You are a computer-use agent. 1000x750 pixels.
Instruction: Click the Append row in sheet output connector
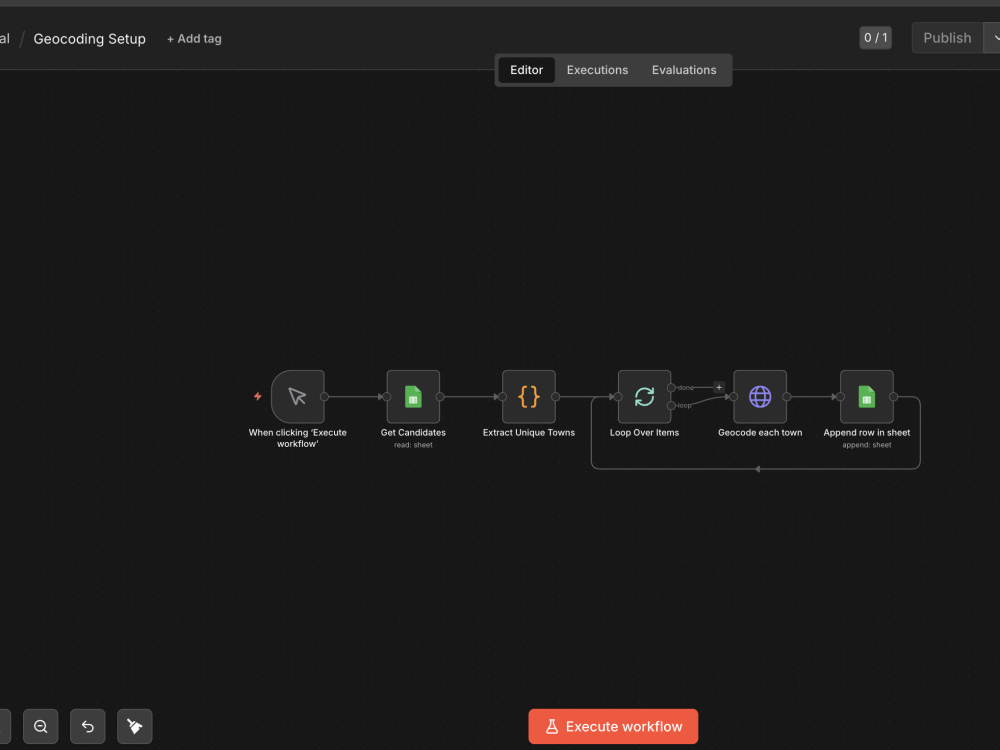[x=893, y=397]
